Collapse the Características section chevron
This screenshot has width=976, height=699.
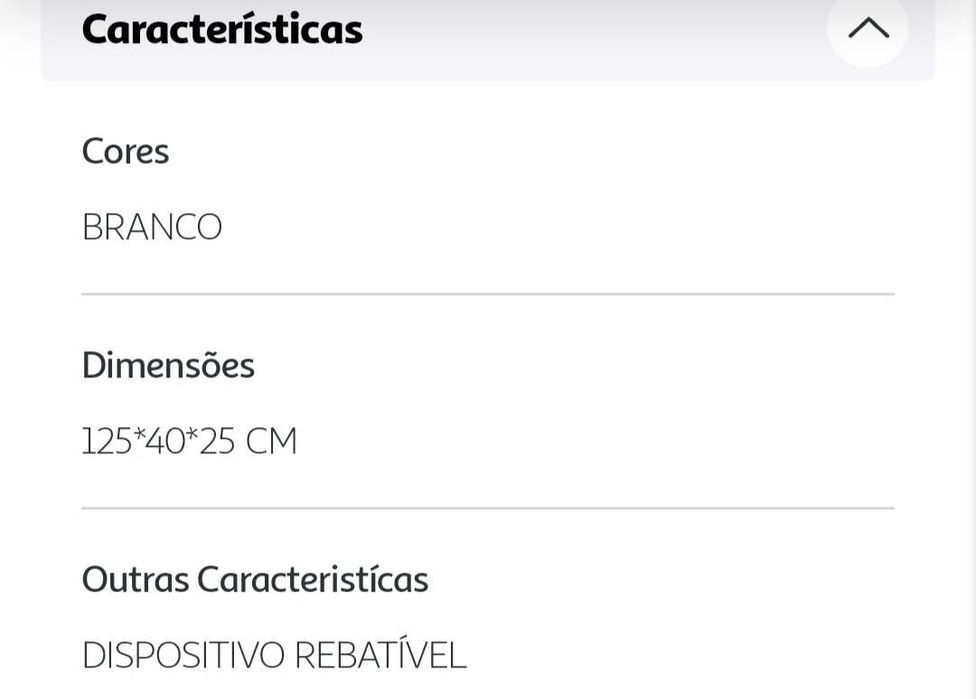pyautogui.click(x=867, y=28)
